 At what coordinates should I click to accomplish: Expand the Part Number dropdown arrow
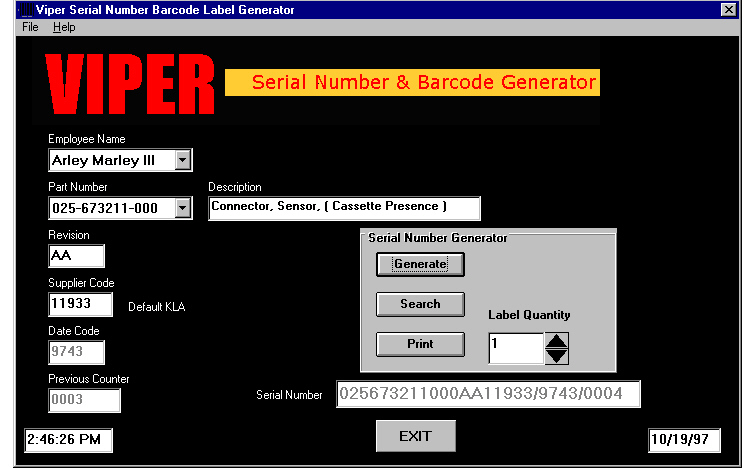click(x=183, y=208)
